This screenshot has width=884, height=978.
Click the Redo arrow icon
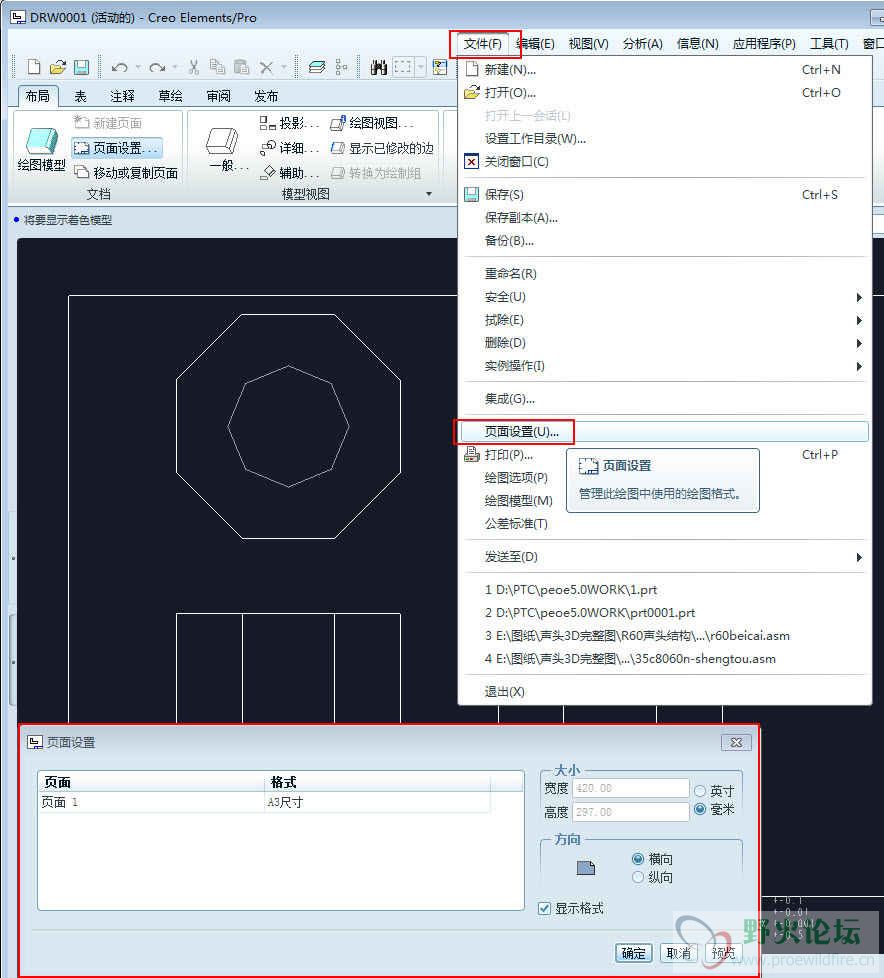tap(157, 67)
